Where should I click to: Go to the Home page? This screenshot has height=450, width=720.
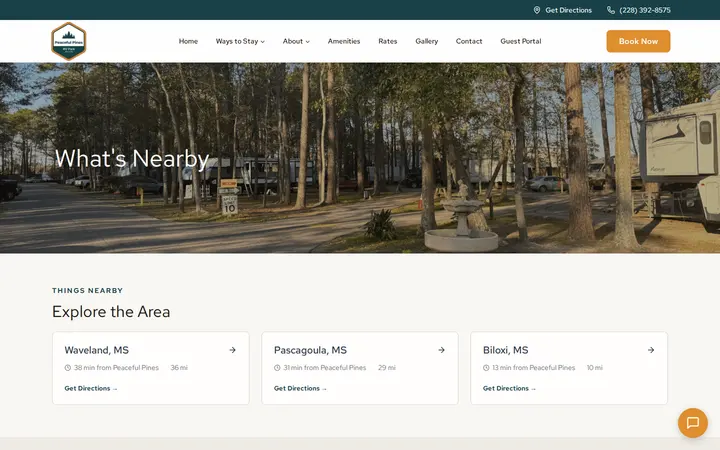188,41
